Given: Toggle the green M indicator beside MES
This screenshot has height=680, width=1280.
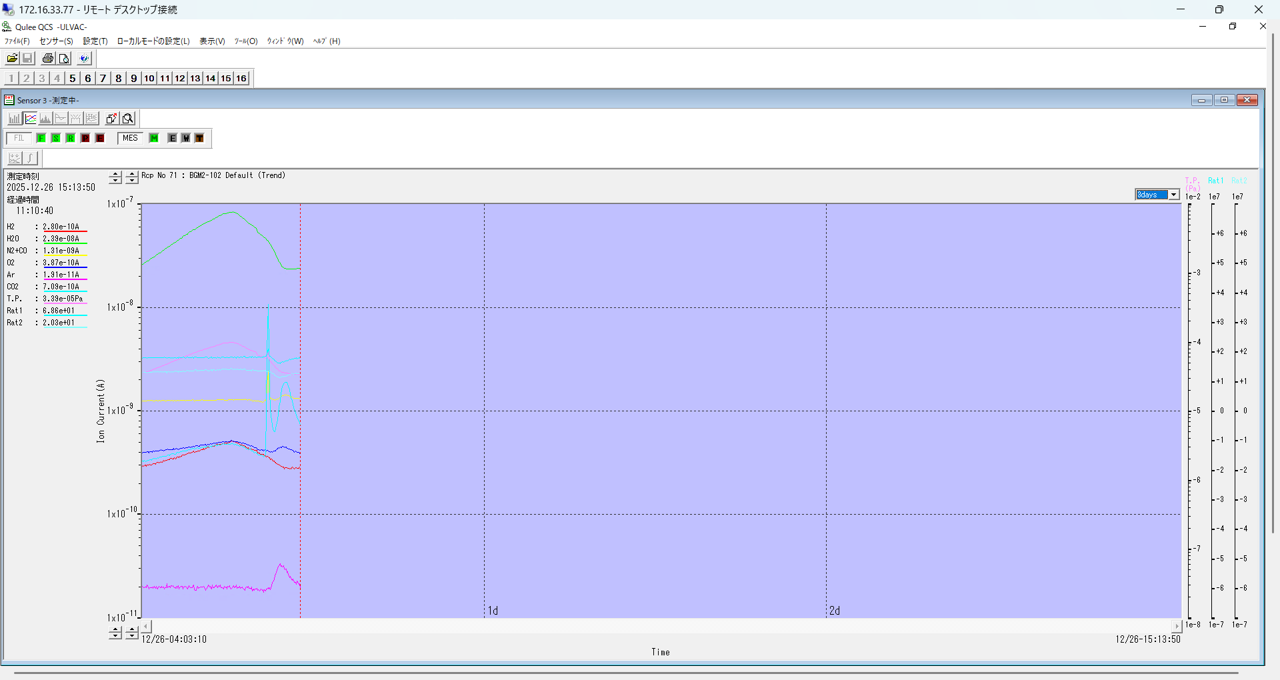Looking at the screenshot, I should coord(154,138).
